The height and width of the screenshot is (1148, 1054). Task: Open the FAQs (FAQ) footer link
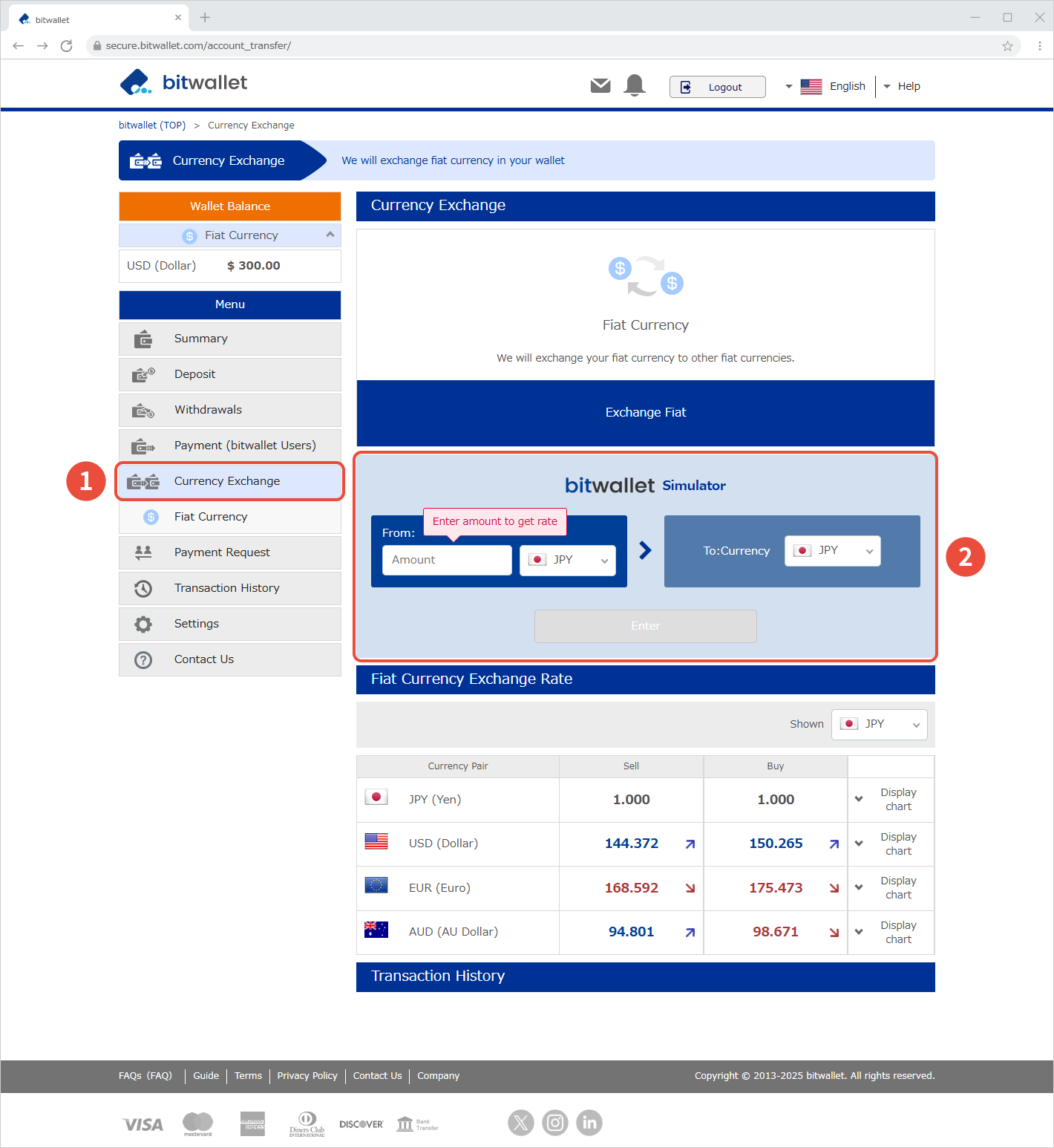point(145,1075)
